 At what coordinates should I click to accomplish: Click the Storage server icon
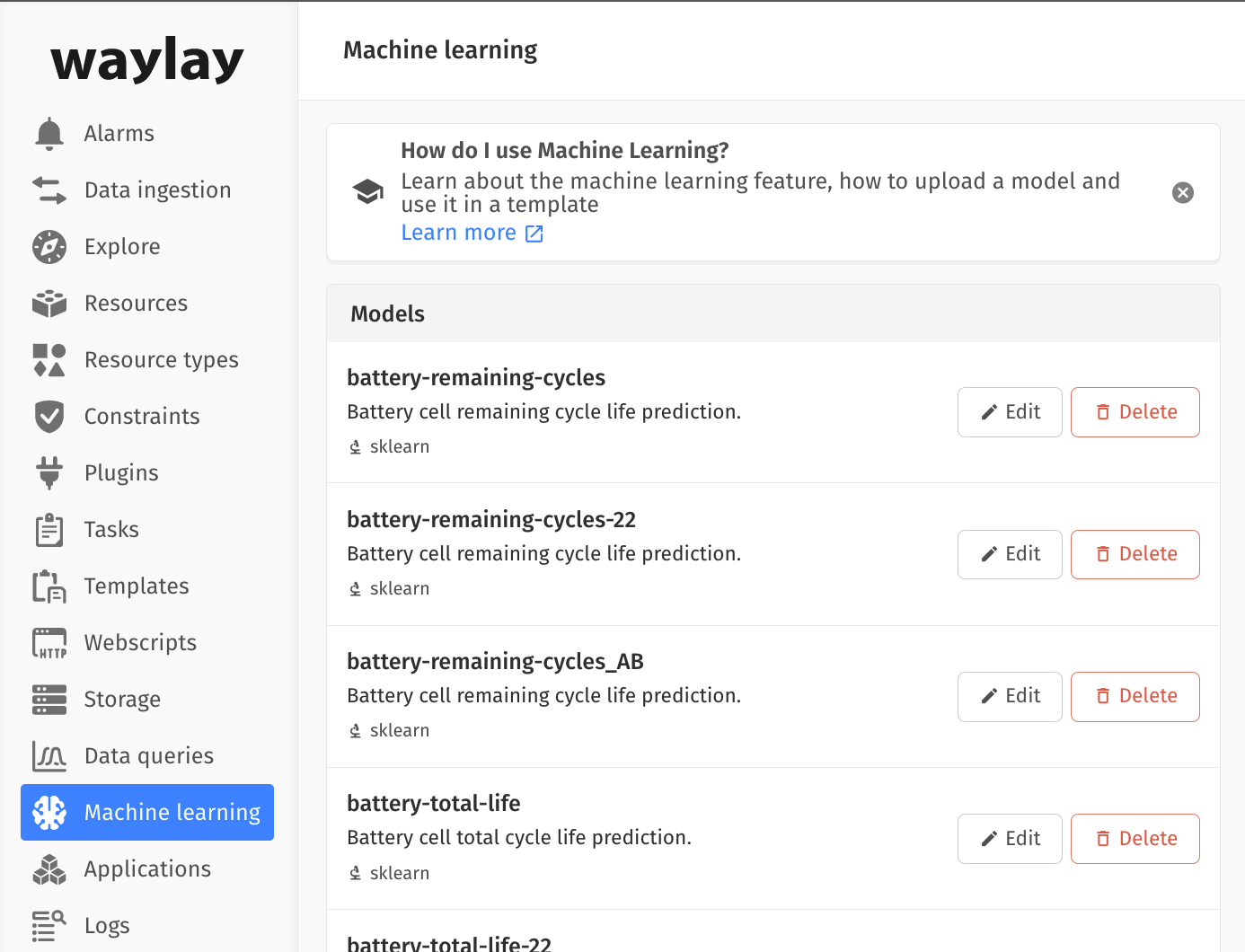tap(49, 699)
